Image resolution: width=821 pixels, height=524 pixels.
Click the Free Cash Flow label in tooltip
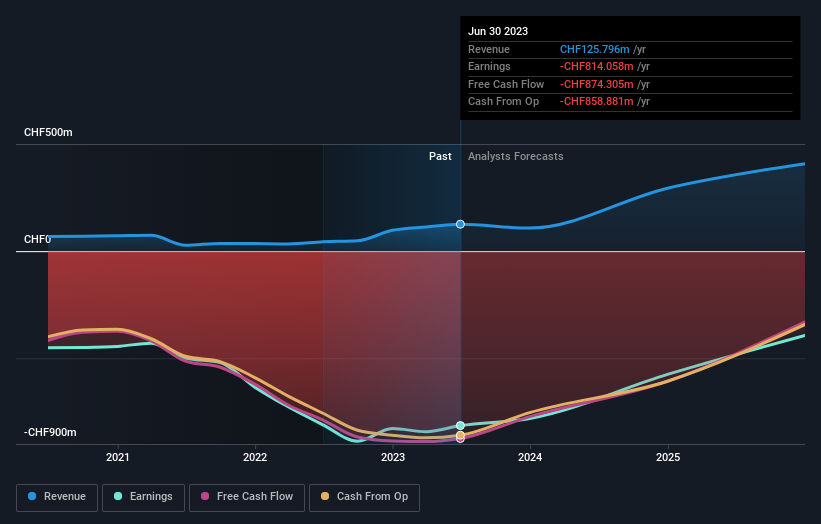(506, 84)
